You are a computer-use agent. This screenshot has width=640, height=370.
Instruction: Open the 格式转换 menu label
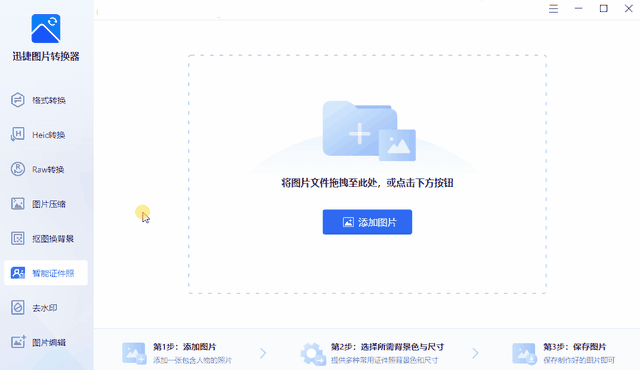point(49,100)
